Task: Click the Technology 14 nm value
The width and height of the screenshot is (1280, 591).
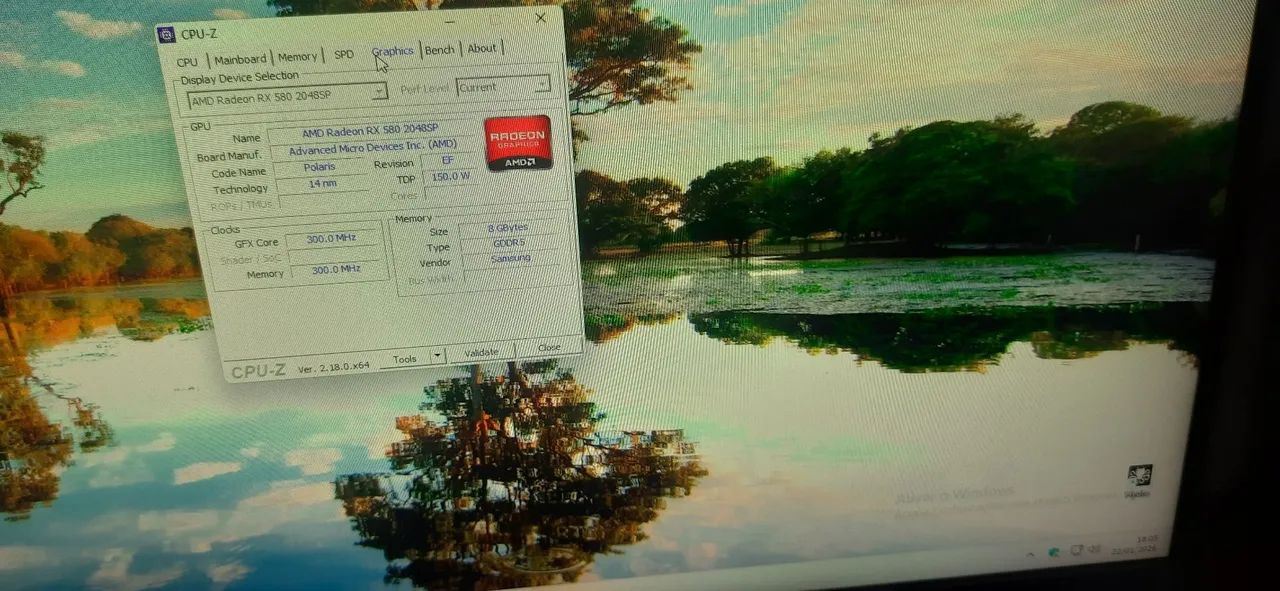Action: click(x=322, y=185)
